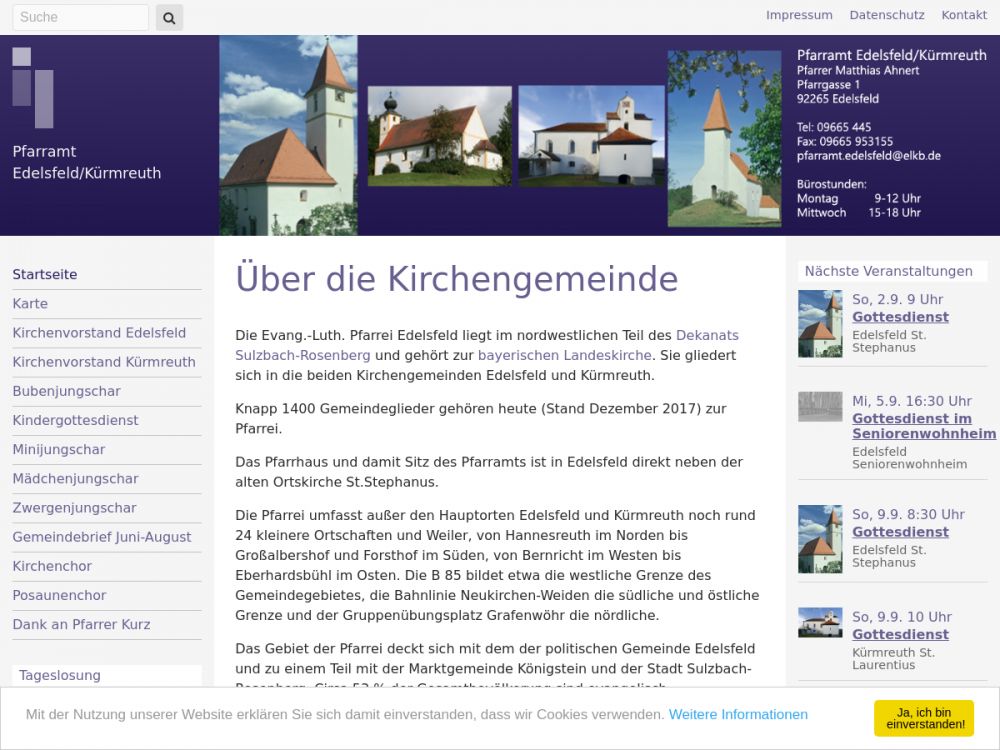Click the Seniorenwohnheim event thumbnail image
Screen dimensions: 1000x750
coord(820,406)
